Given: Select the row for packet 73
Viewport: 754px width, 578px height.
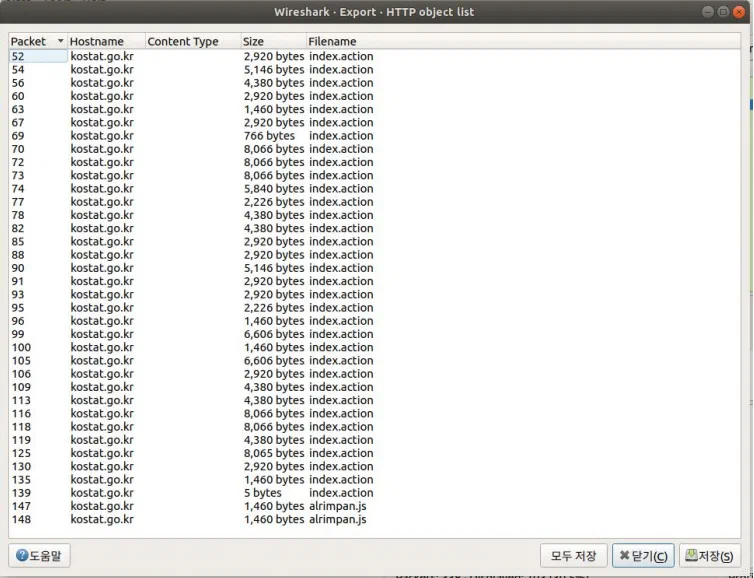Looking at the screenshot, I should pos(375,176).
